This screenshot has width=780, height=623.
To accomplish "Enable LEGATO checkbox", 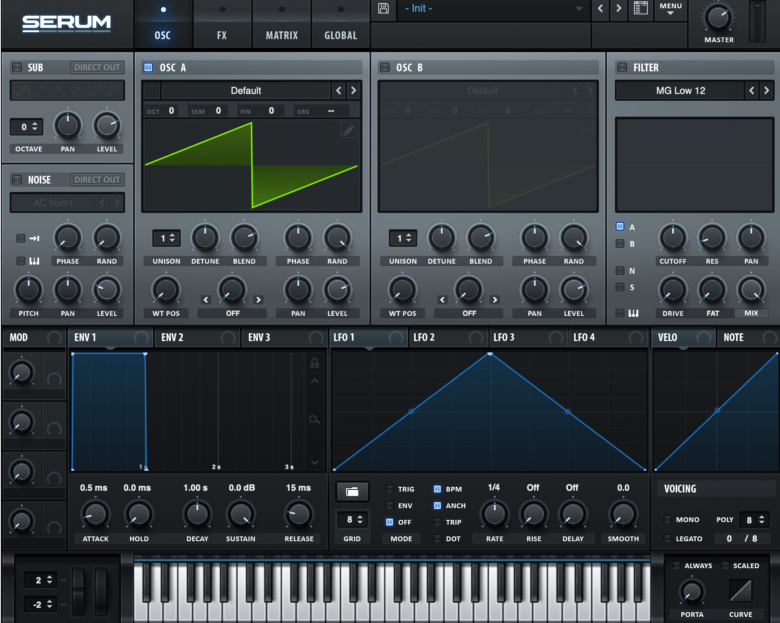I will (x=667, y=538).
